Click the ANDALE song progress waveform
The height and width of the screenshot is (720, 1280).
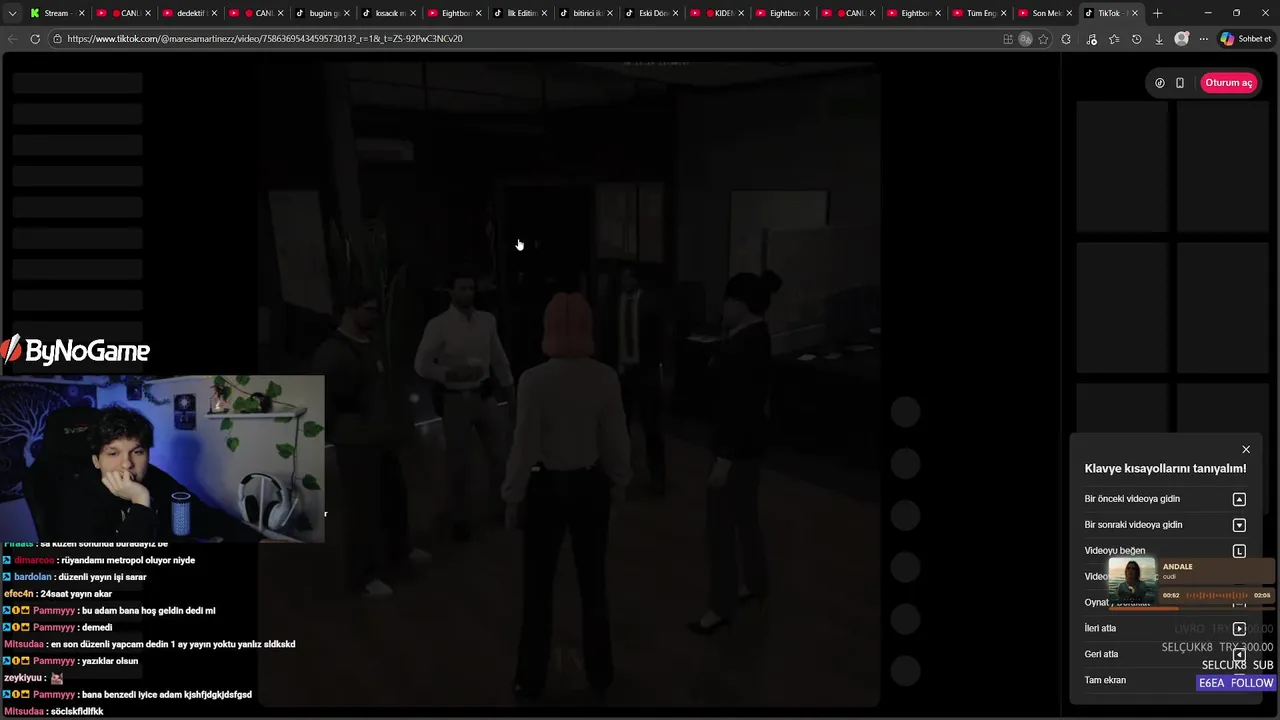[x=1216, y=595]
